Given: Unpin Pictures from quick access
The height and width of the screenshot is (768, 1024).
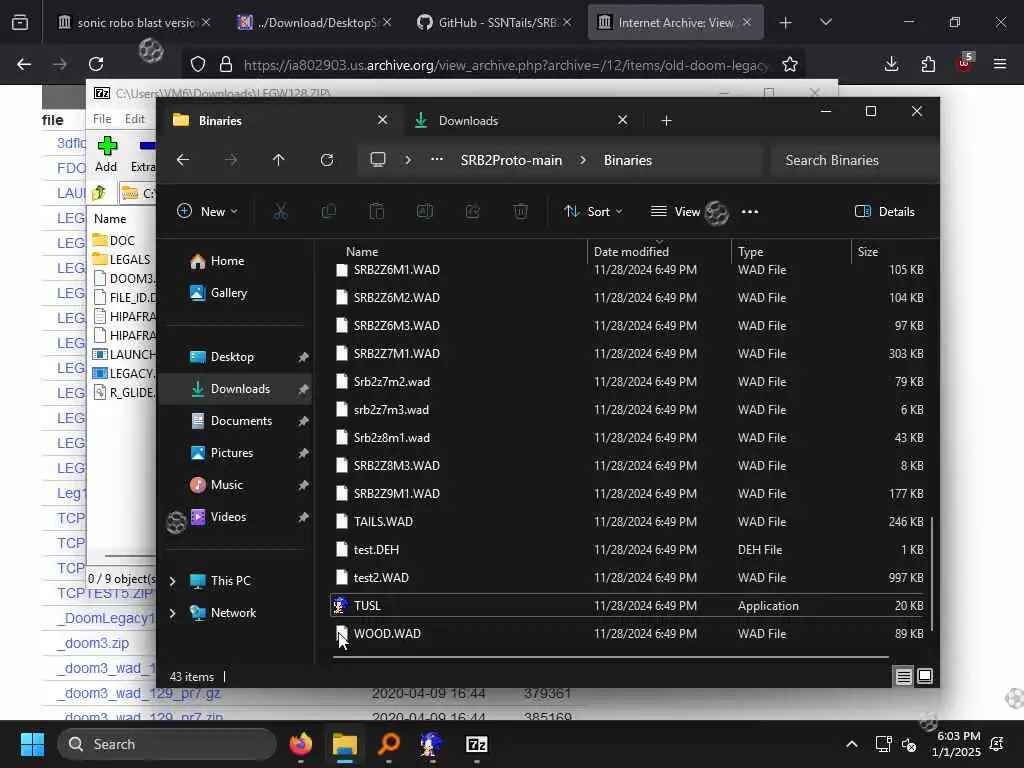Looking at the screenshot, I should [x=303, y=453].
